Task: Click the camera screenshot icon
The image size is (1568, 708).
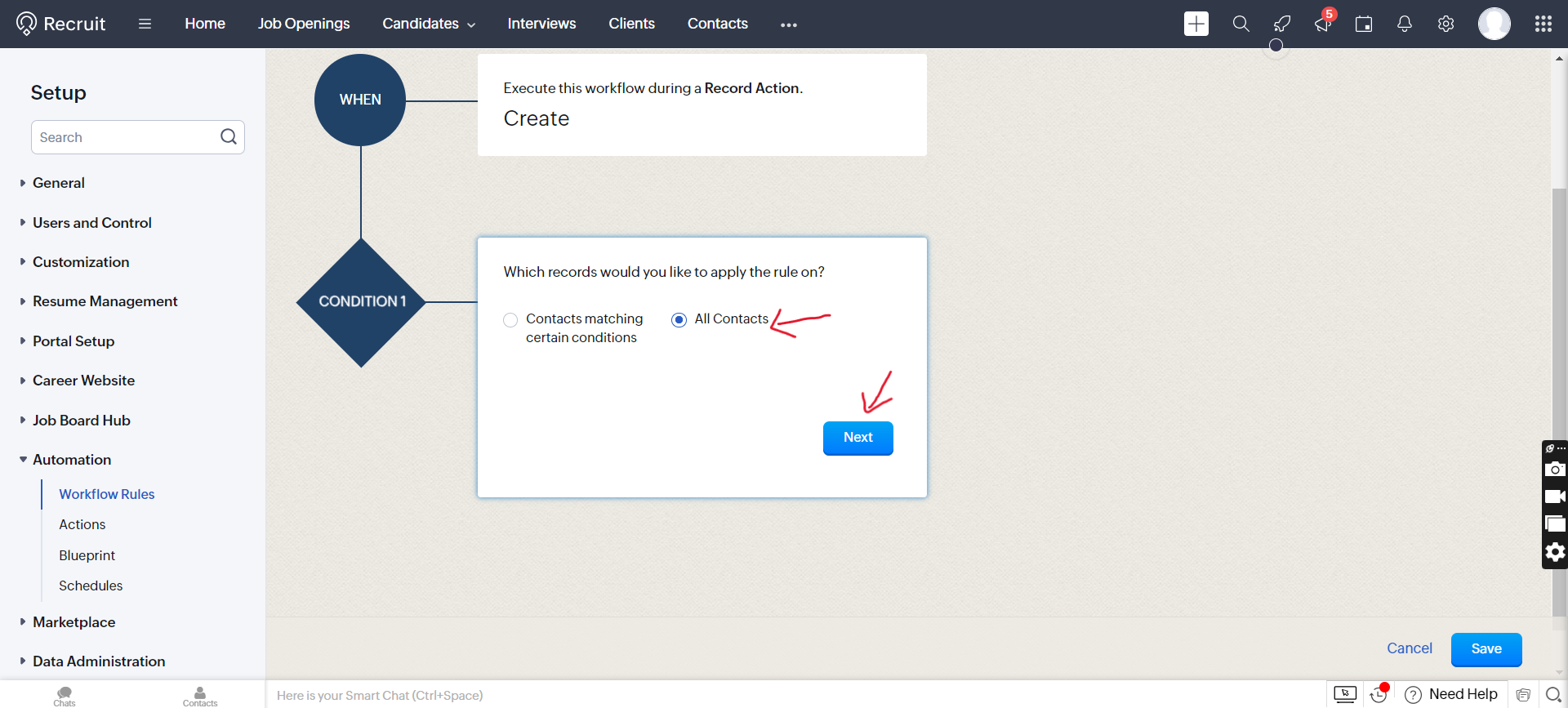Action: tap(1555, 469)
